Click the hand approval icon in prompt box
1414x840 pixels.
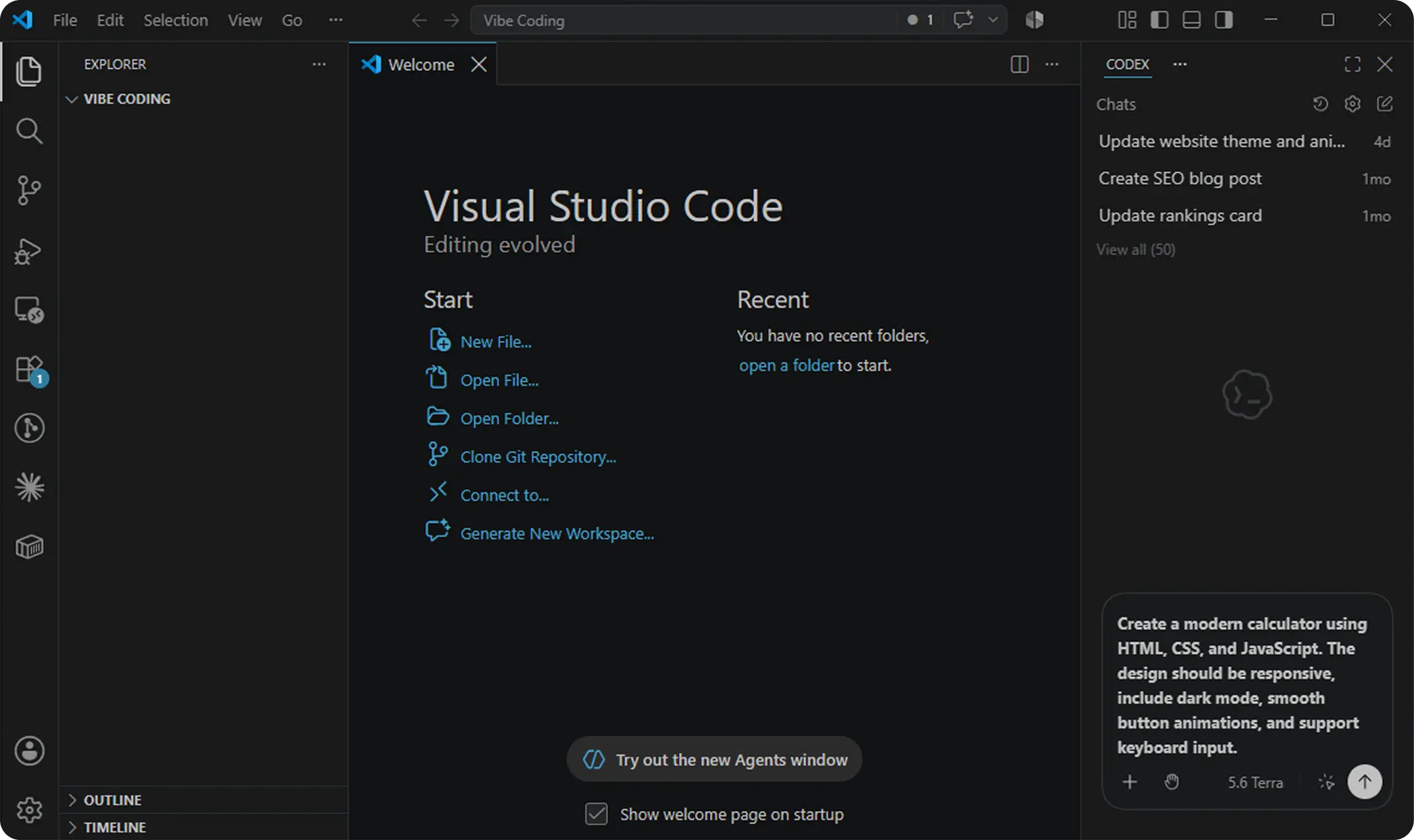(x=1171, y=782)
